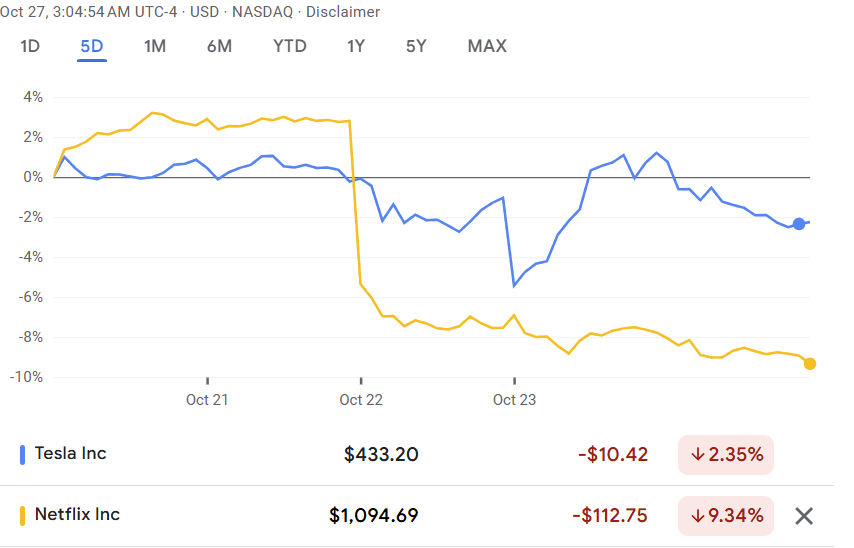The width and height of the screenshot is (854, 548).
Task: Show the 6M time range
Action: [x=219, y=46]
